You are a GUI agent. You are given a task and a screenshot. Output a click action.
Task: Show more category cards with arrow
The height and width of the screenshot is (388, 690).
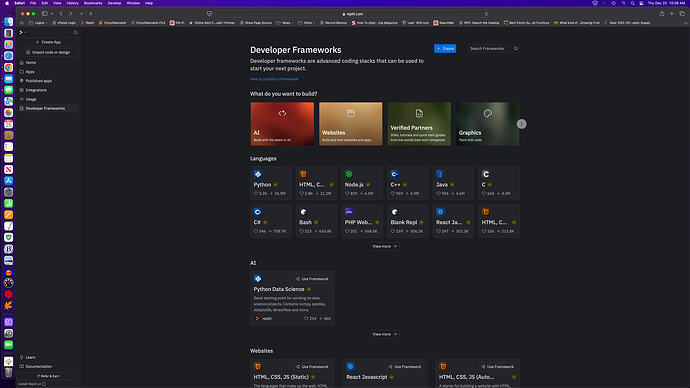521,124
